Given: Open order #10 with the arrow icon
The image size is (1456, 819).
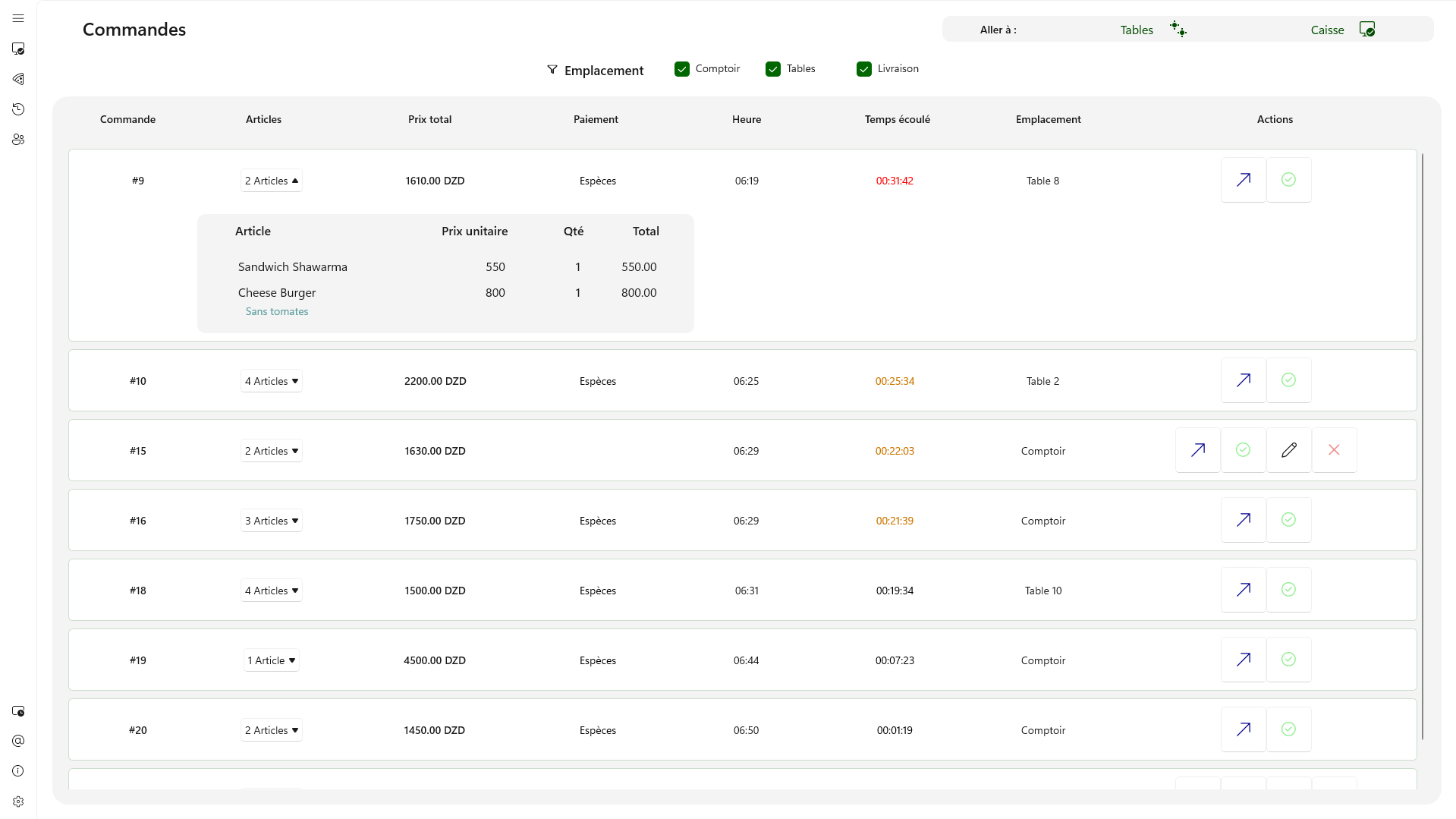Looking at the screenshot, I should point(1243,380).
